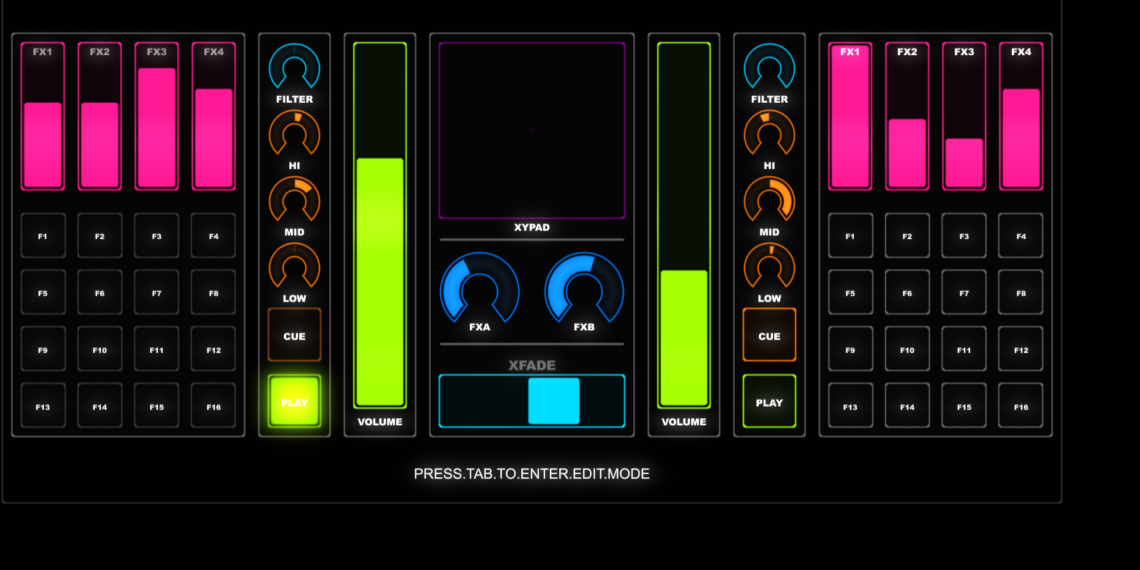The image size is (1140, 570).
Task: Click the left deck FILTER knob
Action: pyautogui.click(x=294, y=68)
